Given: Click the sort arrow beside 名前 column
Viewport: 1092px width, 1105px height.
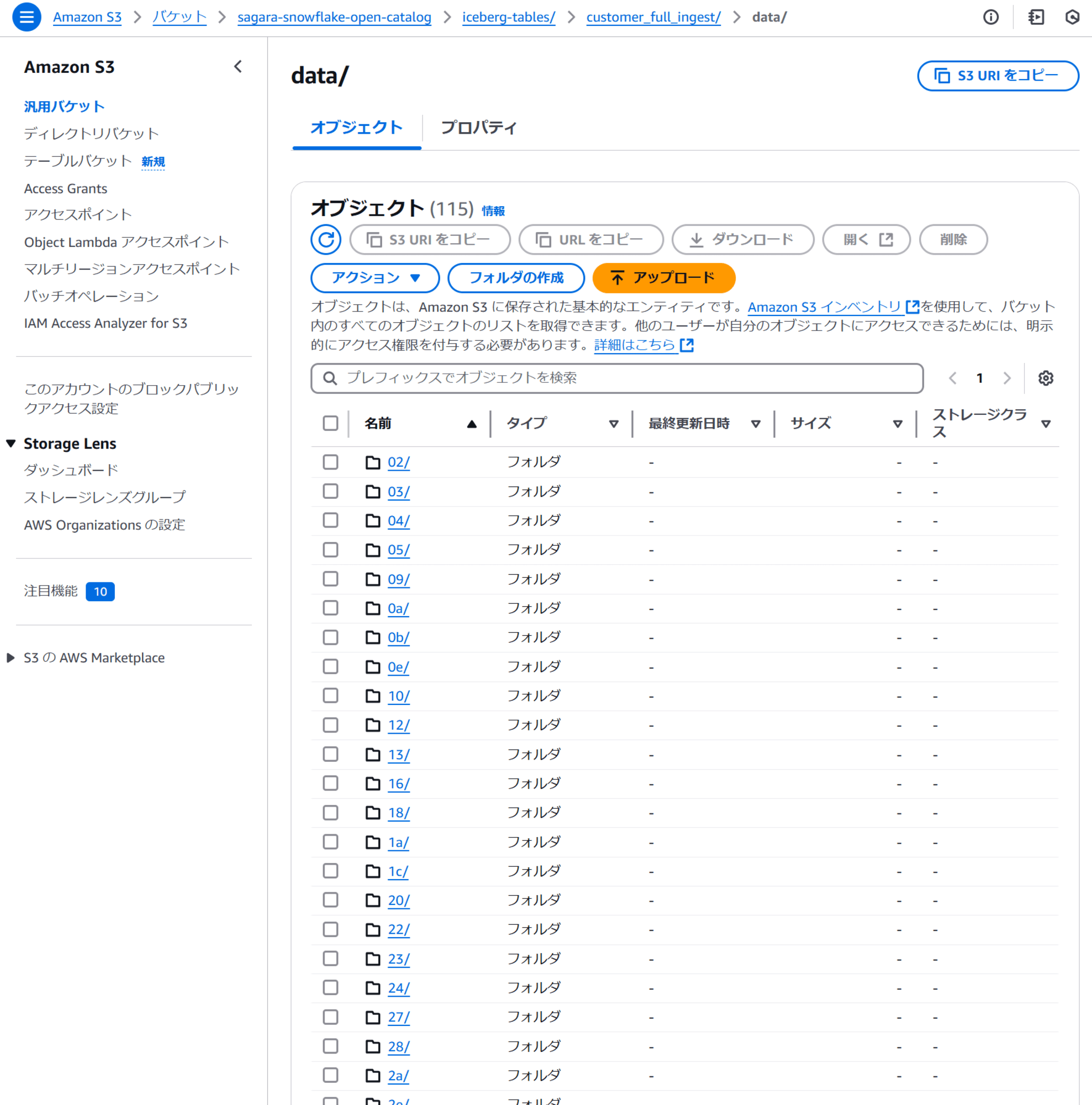Looking at the screenshot, I should 472,424.
